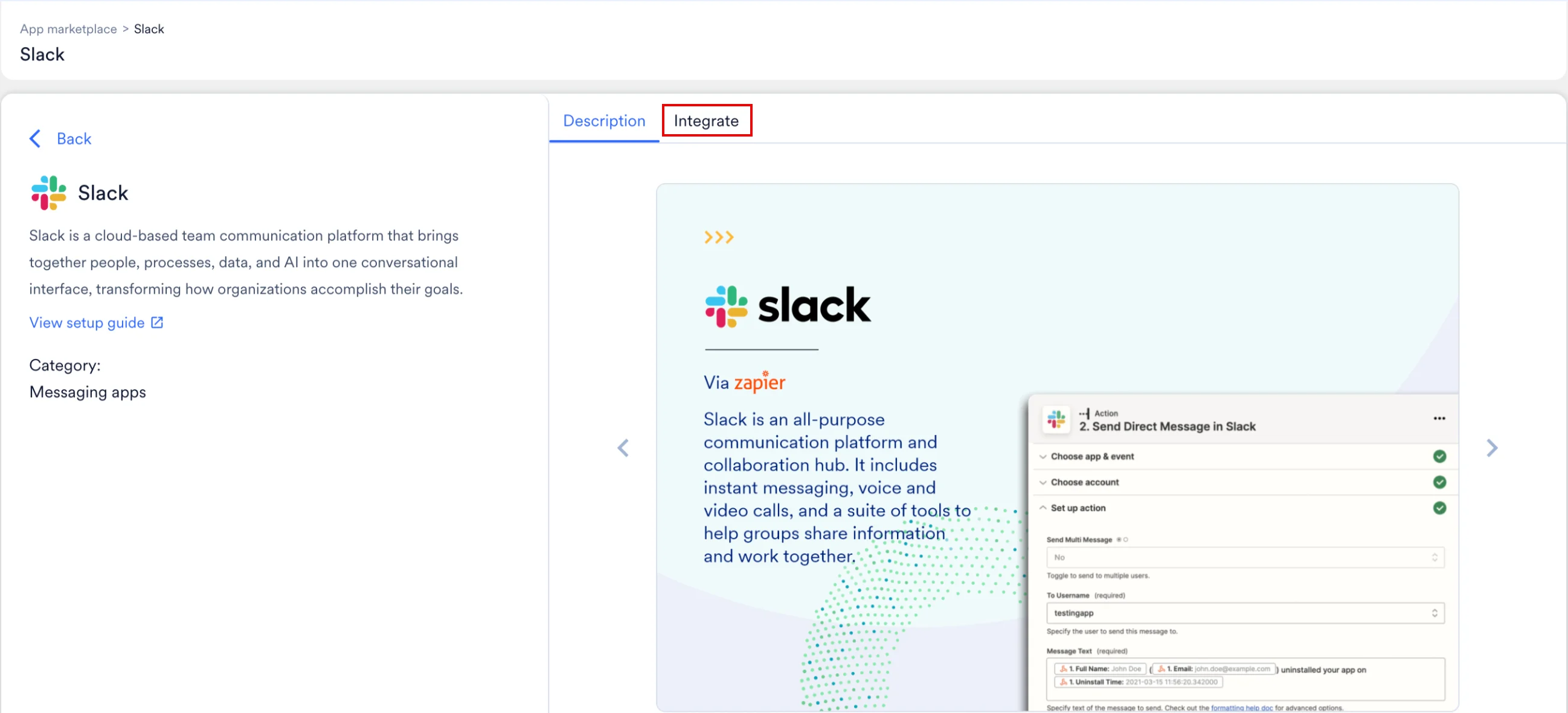The width and height of the screenshot is (1568, 713).
Task: Click the yellow triple-chevron graphic icon
Action: point(718,237)
